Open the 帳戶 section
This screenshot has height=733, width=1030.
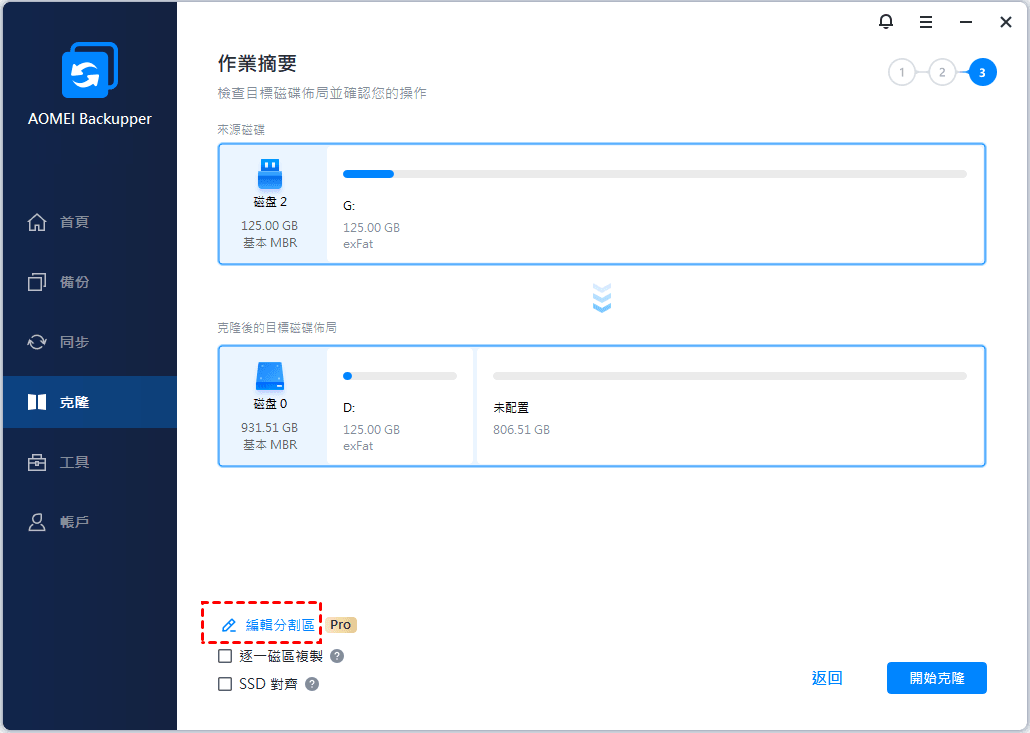click(x=90, y=522)
